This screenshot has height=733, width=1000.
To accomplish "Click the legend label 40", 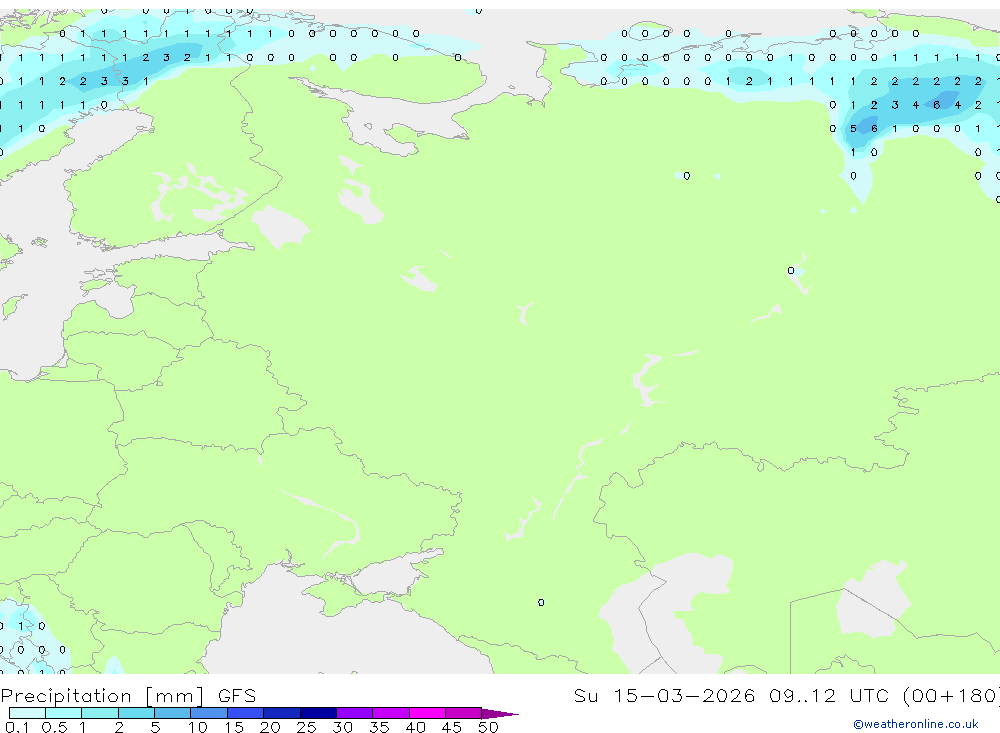I will coord(416,727).
